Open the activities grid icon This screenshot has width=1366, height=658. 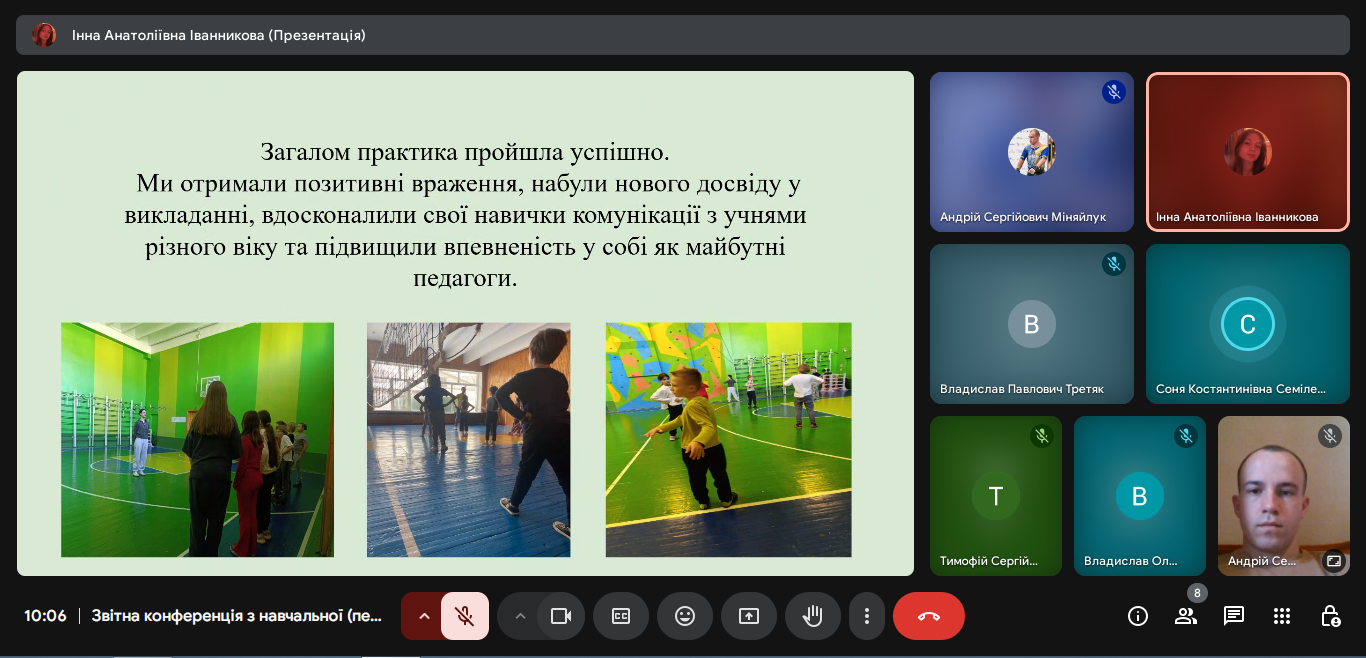coord(1282,616)
